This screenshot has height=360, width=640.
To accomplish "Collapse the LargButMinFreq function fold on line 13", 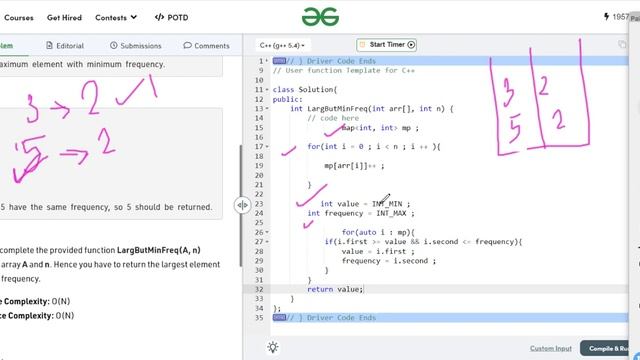I will [x=267, y=109].
